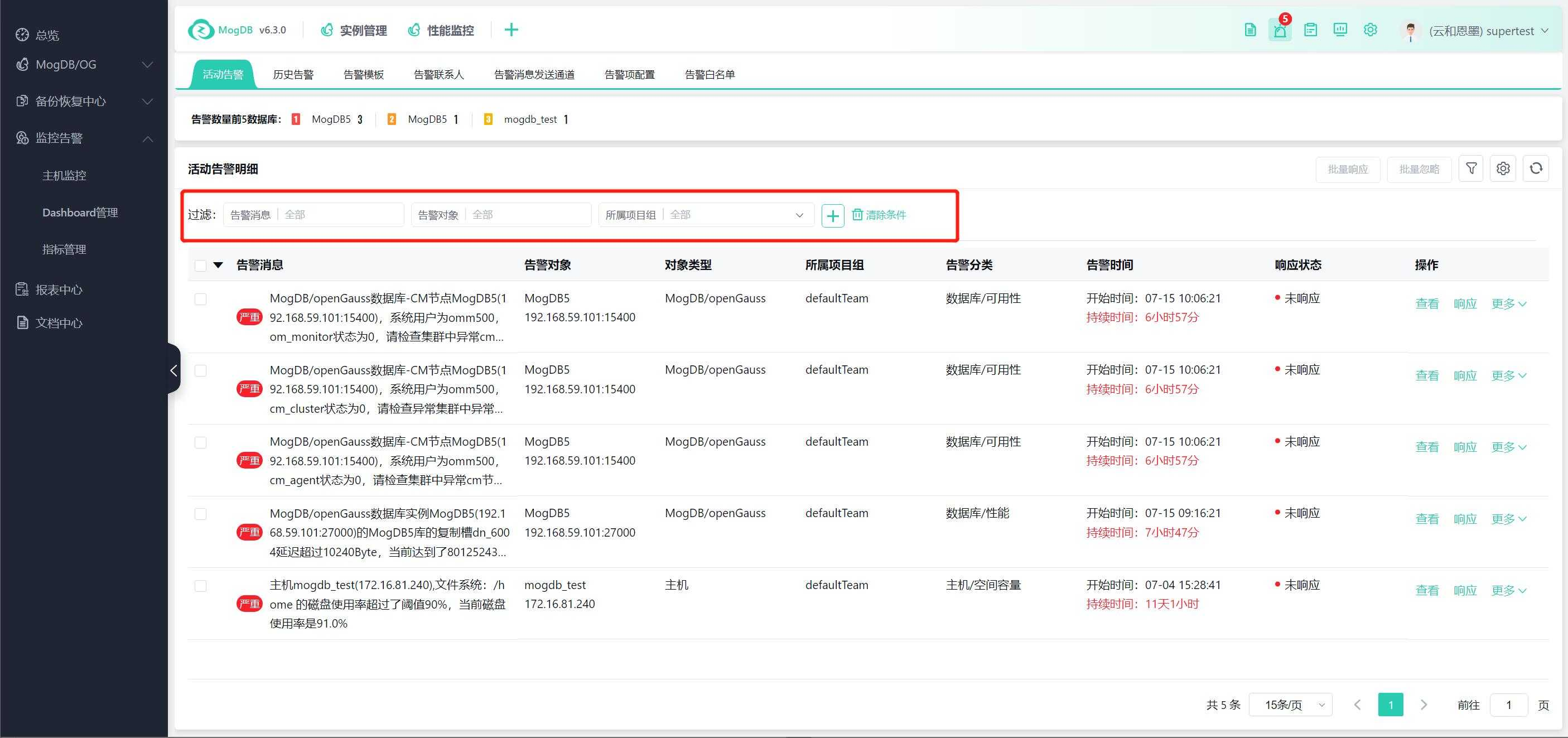Screen dimensions: 1568x738
Task: Click the 备份恢复中心 sidebar icon
Action: click(22, 101)
